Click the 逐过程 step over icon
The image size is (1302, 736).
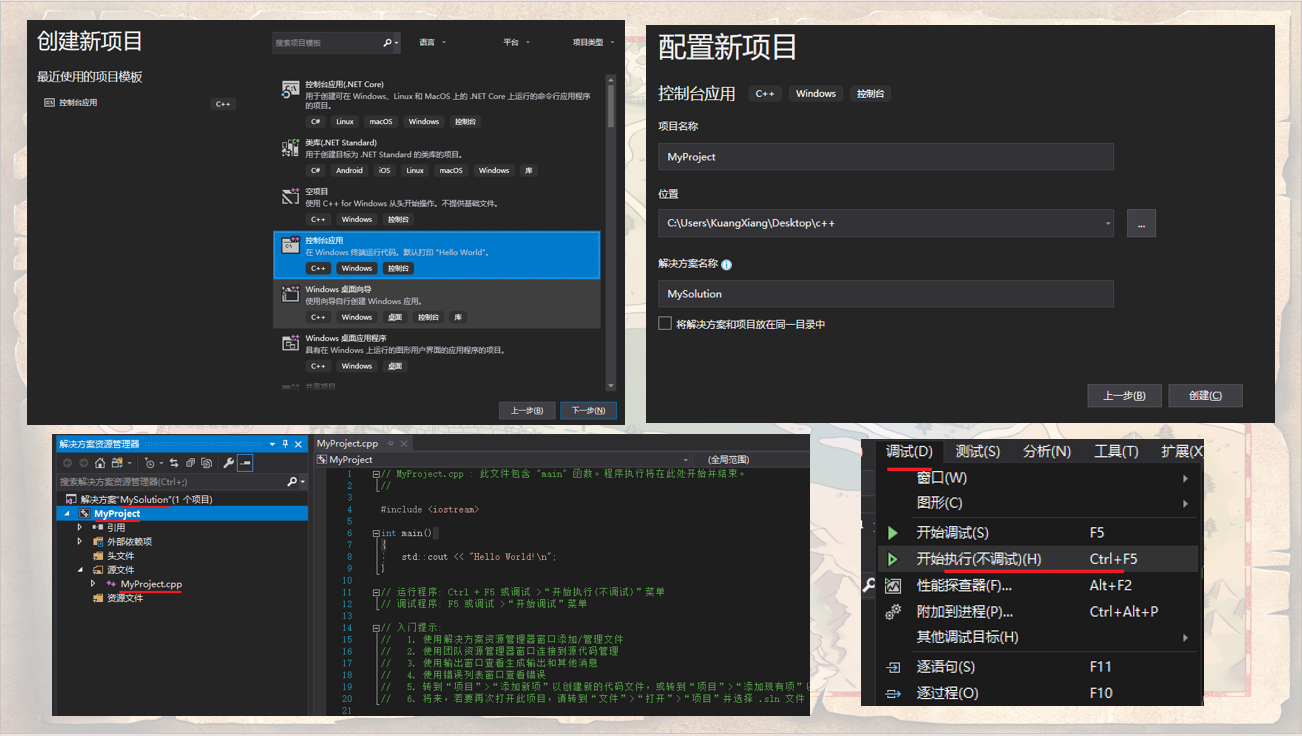pyautogui.click(x=893, y=694)
